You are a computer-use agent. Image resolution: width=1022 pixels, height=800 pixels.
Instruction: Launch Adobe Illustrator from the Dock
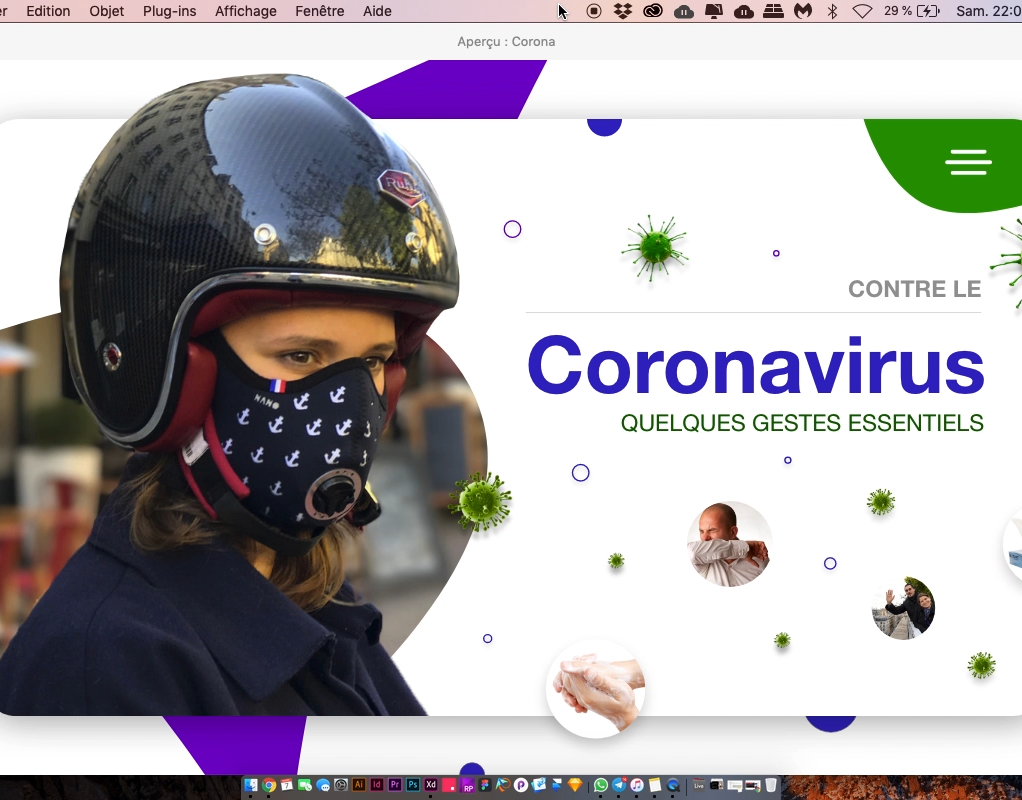[358, 785]
